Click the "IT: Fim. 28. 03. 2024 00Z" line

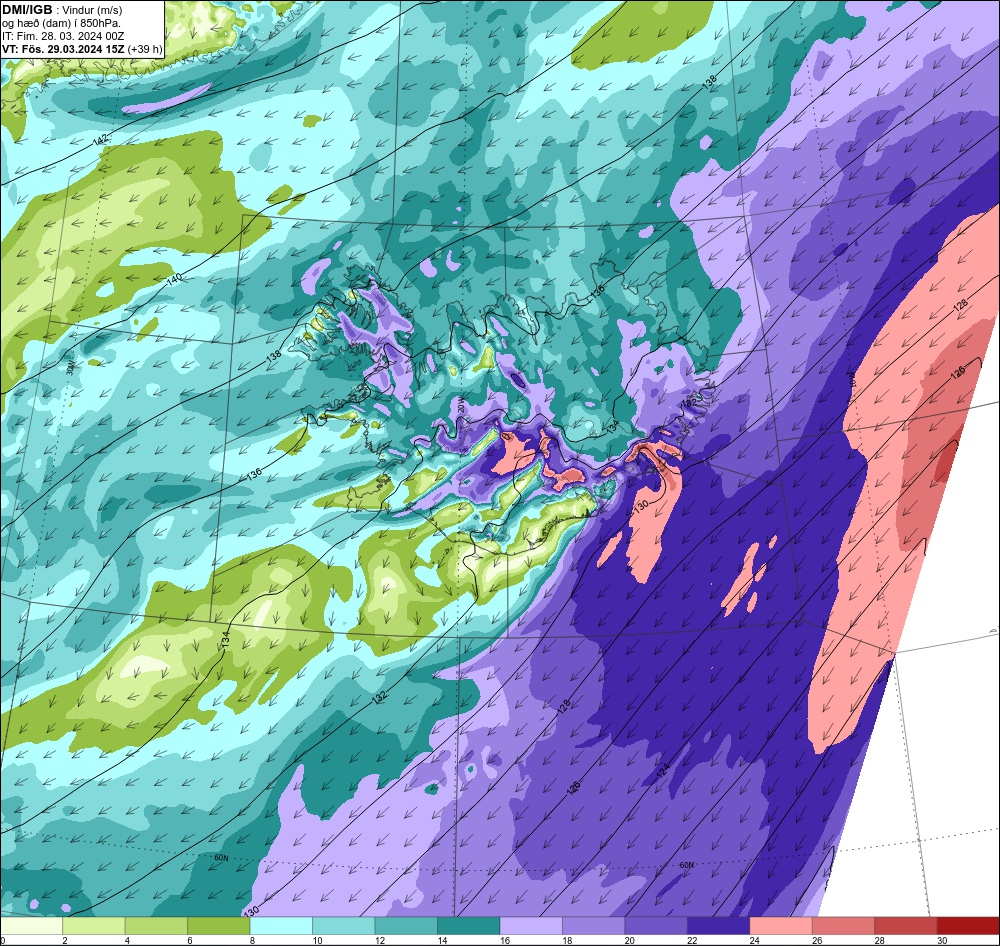(63, 36)
